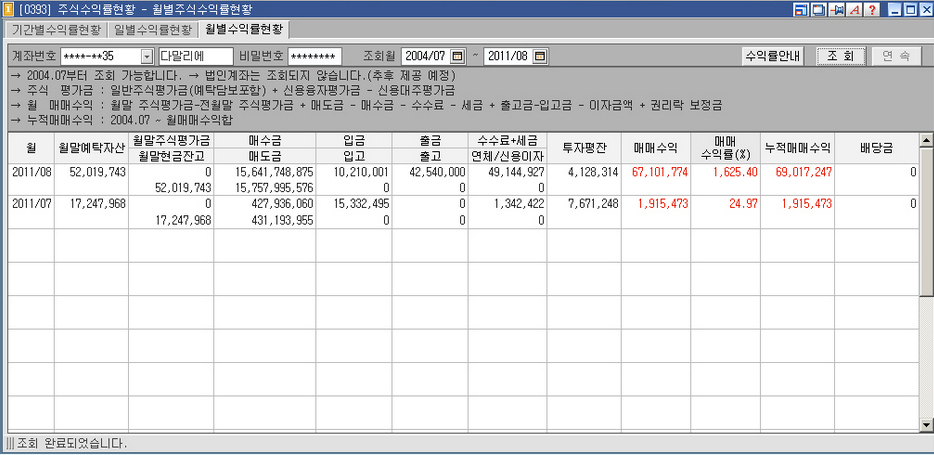
Task: Switch to the 기간별수익률현황 tab
Action: (57, 29)
